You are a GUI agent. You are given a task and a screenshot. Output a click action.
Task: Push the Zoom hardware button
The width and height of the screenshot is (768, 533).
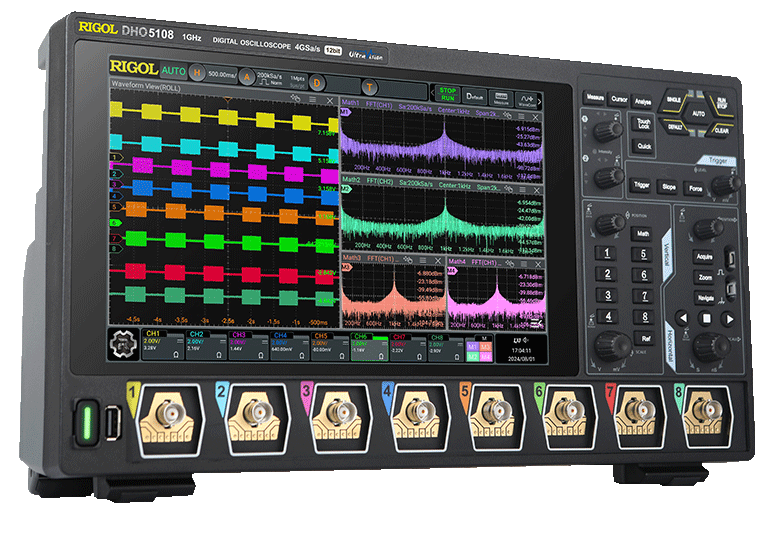(x=705, y=277)
